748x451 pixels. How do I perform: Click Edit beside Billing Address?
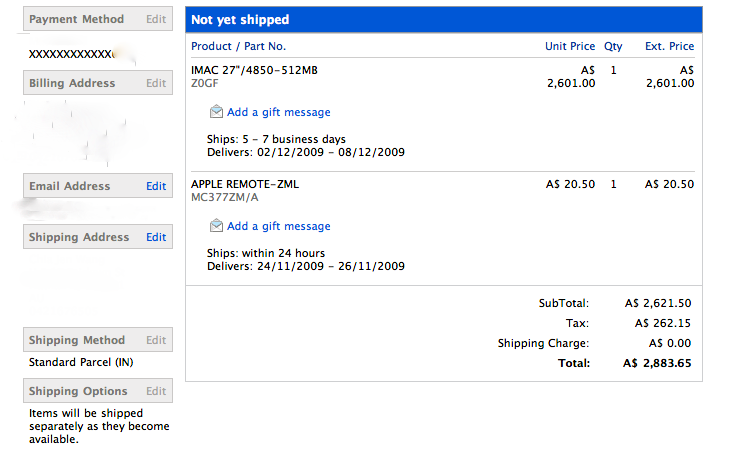coord(156,83)
